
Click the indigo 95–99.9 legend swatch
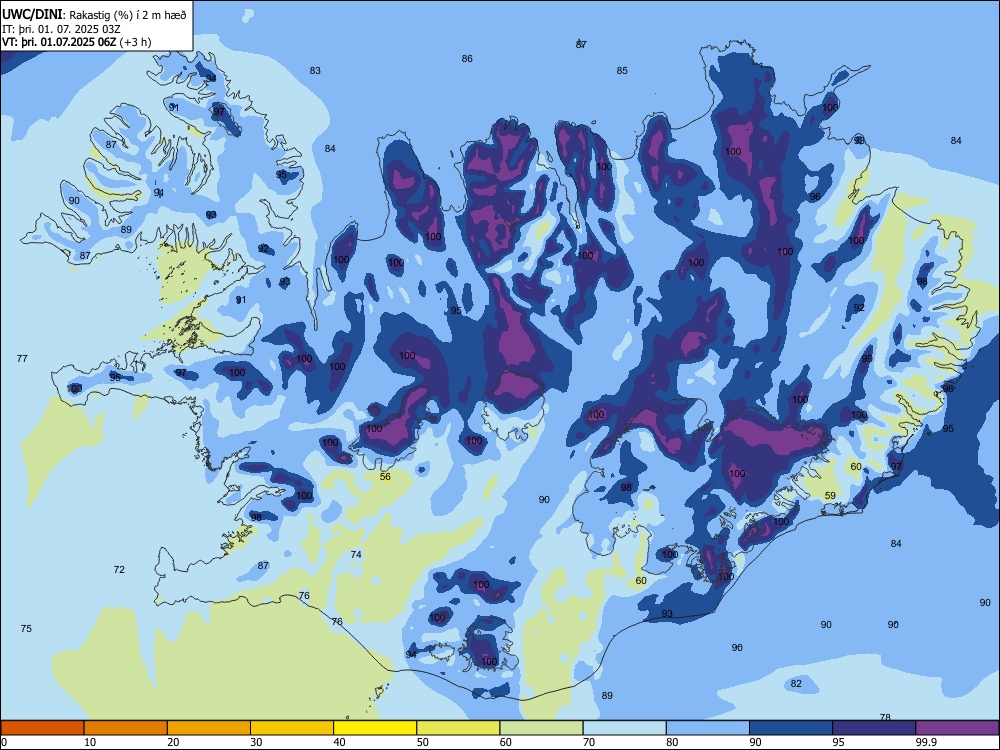874,728
